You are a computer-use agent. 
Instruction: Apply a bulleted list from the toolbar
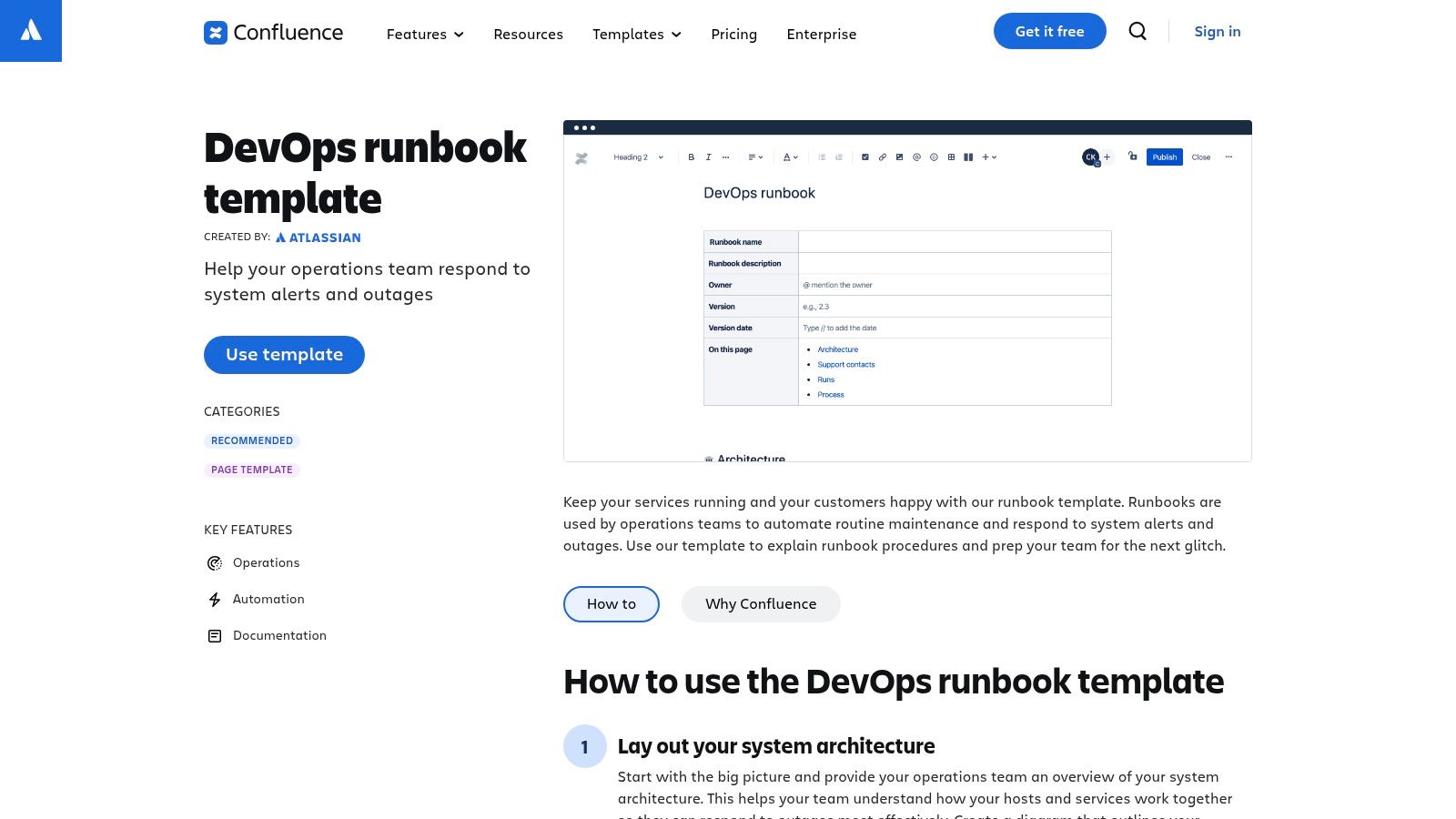point(821,157)
